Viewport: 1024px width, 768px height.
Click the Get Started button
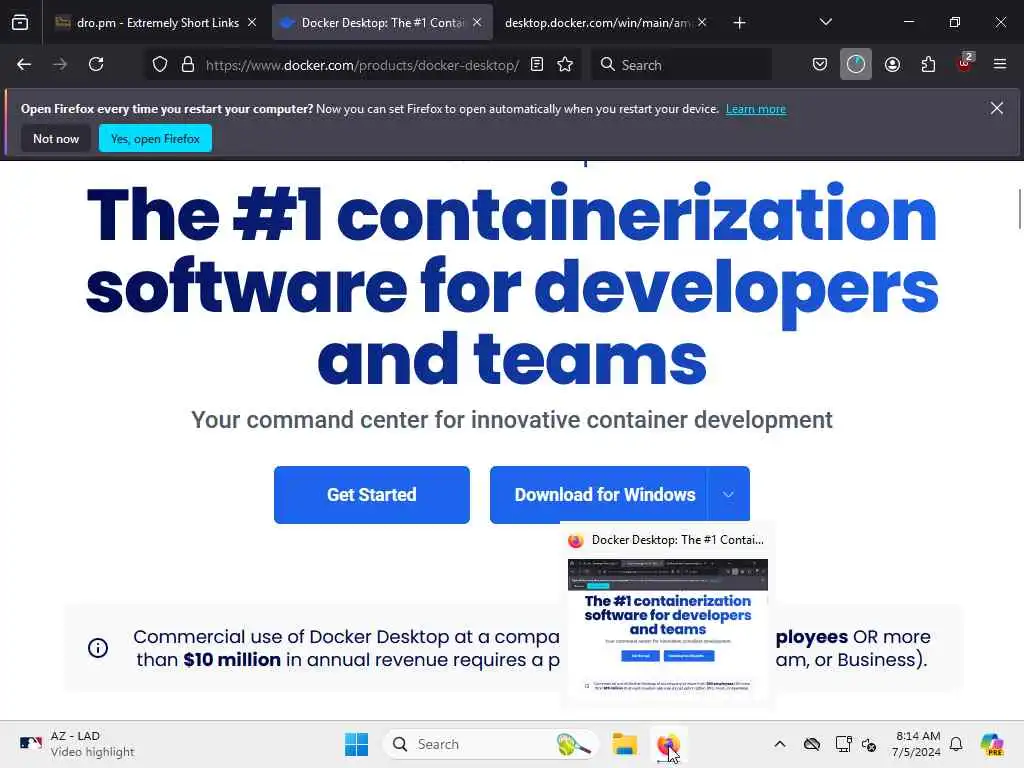[372, 495]
